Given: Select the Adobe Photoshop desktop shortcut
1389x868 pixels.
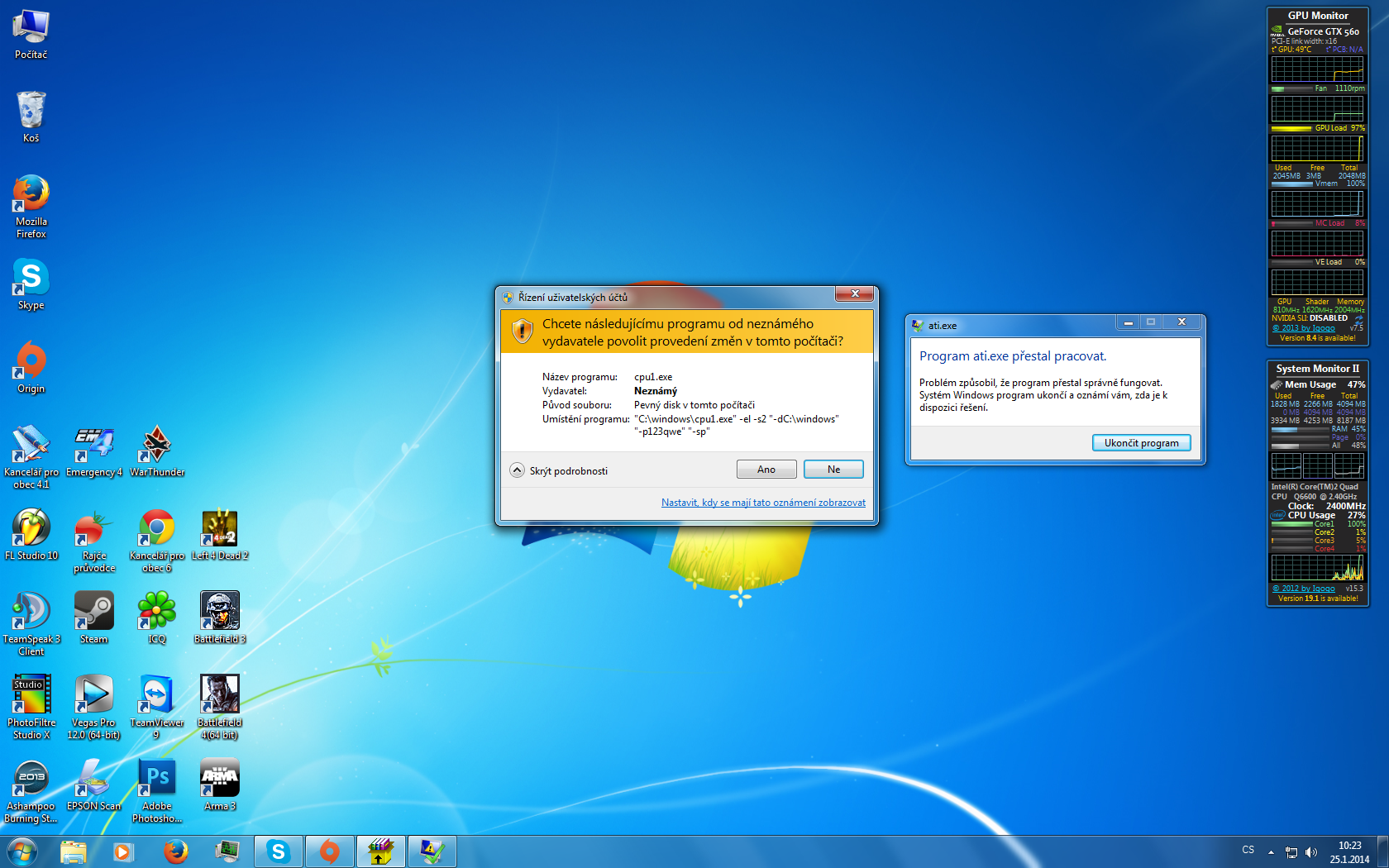Looking at the screenshot, I should click(157, 791).
